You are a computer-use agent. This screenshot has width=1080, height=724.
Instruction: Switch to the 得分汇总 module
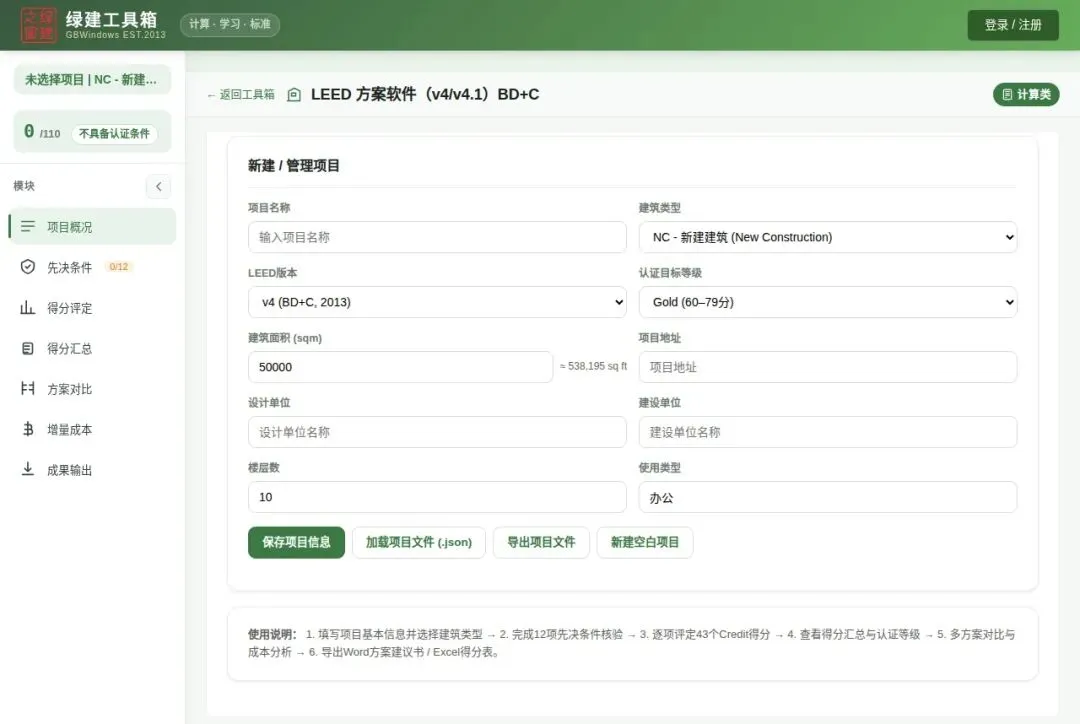pyautogui.click(x=92, y=348)
